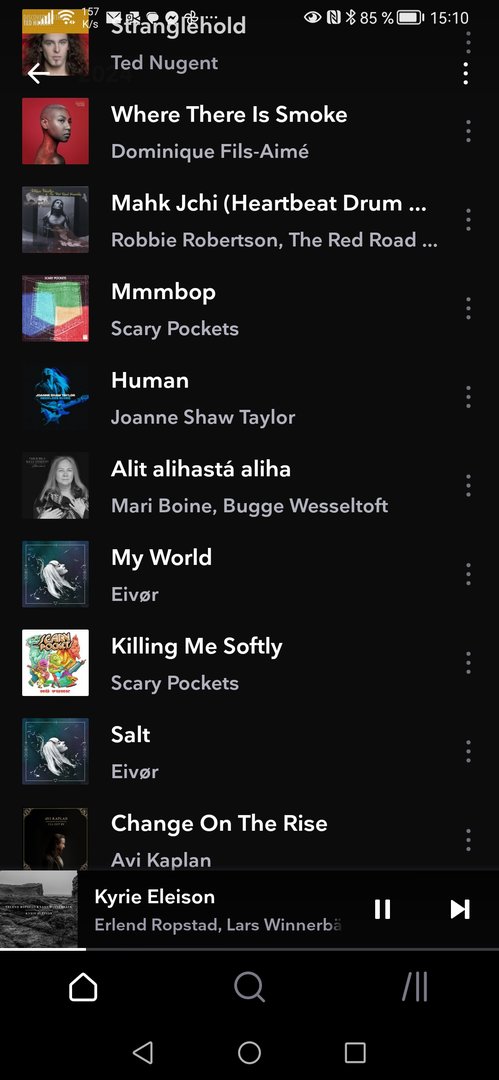Open options for Where There Is Smoke

(x=468, y=131)
